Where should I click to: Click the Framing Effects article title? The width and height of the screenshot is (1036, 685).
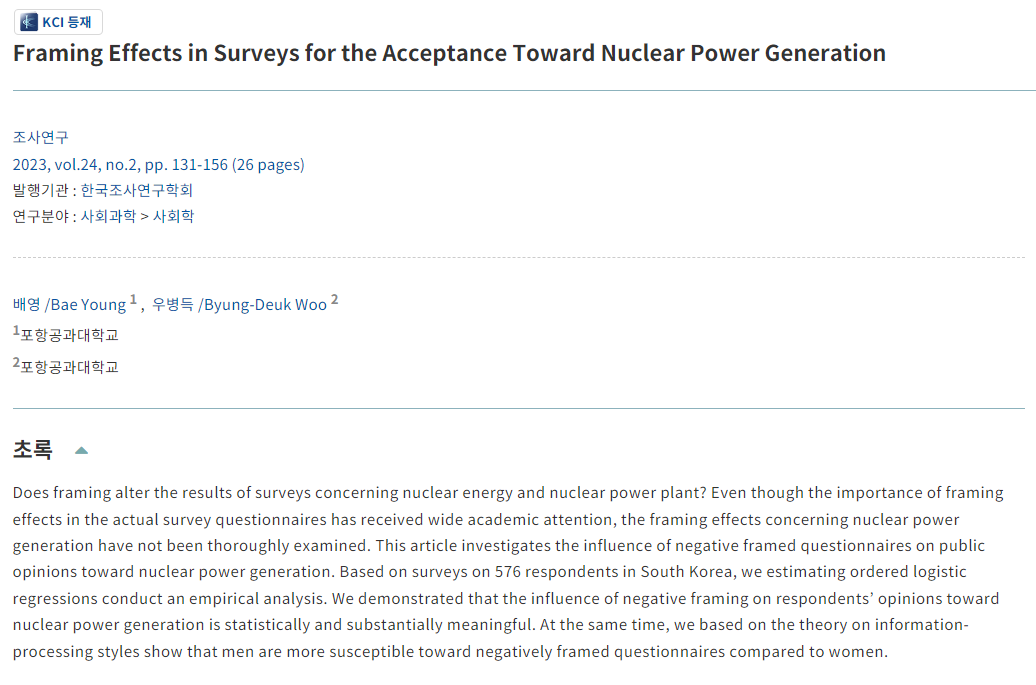tap(449, 54)
